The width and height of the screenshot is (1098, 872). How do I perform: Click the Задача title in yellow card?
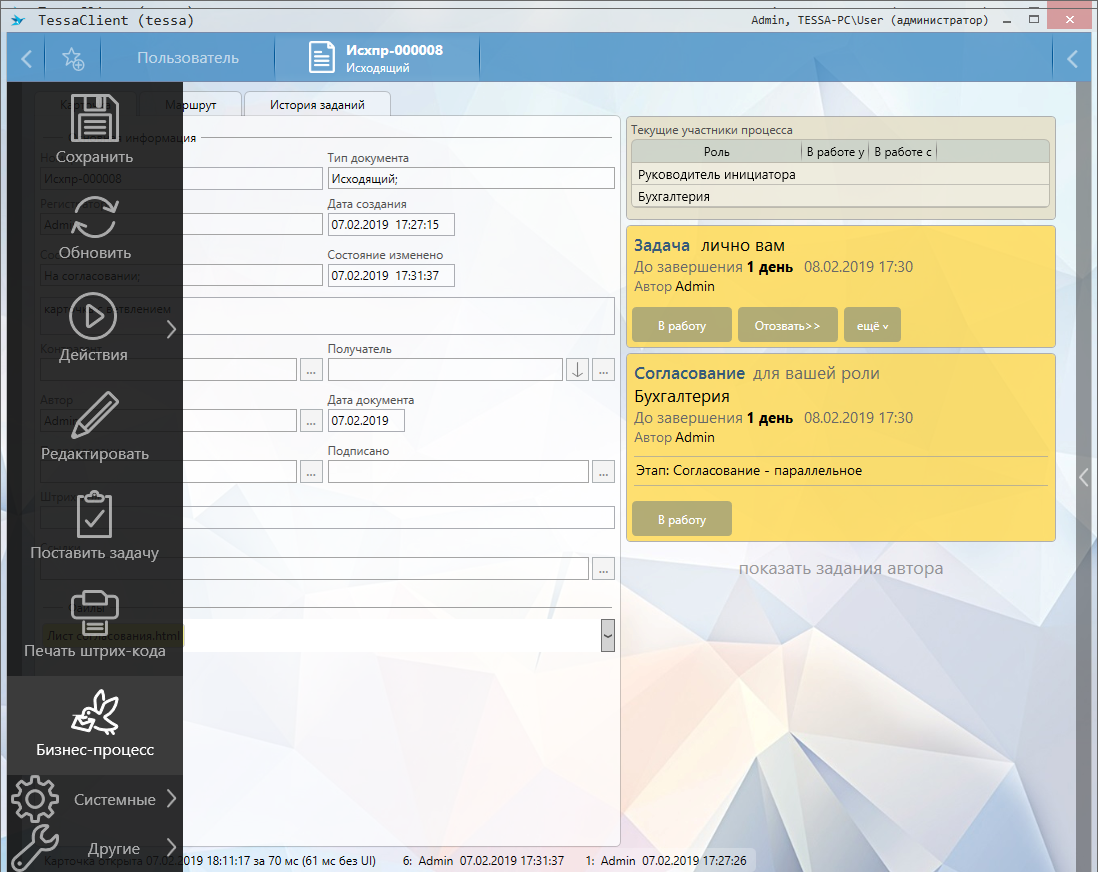(x=662, y=245)
